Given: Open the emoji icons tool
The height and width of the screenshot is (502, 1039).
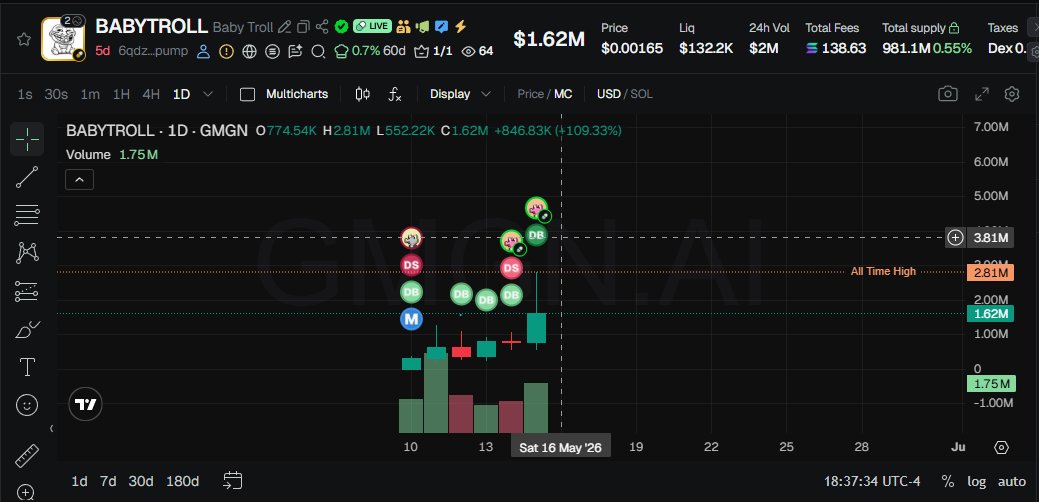Looking at the screenshot, I should 27,405.
